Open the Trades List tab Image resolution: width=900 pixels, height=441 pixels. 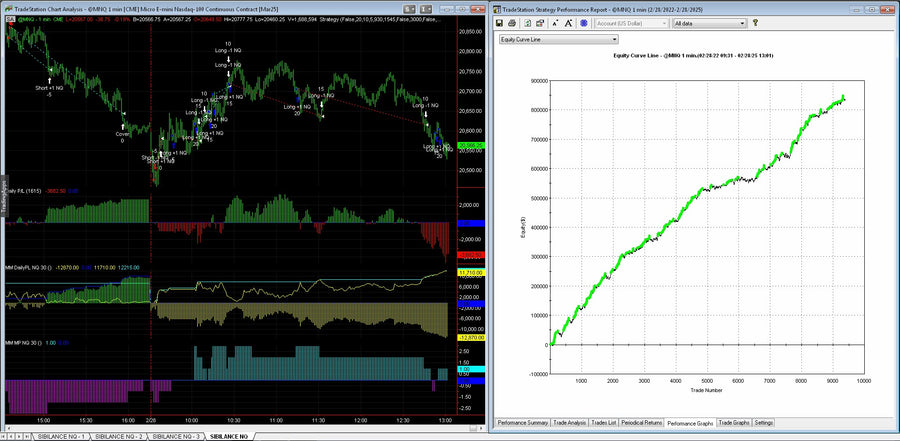click(x=603, y=423)
